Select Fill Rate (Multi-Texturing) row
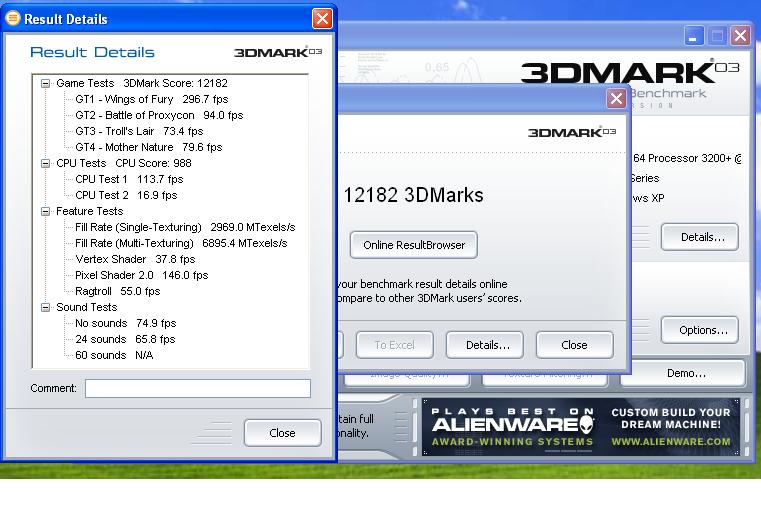 pos(181,244)
